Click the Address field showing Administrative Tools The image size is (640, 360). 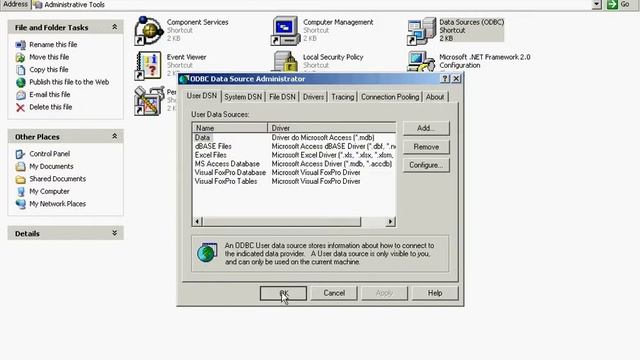point(312,4)
